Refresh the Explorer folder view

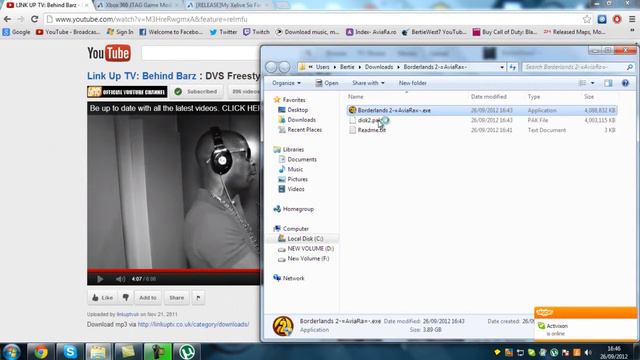click(513, 67)
